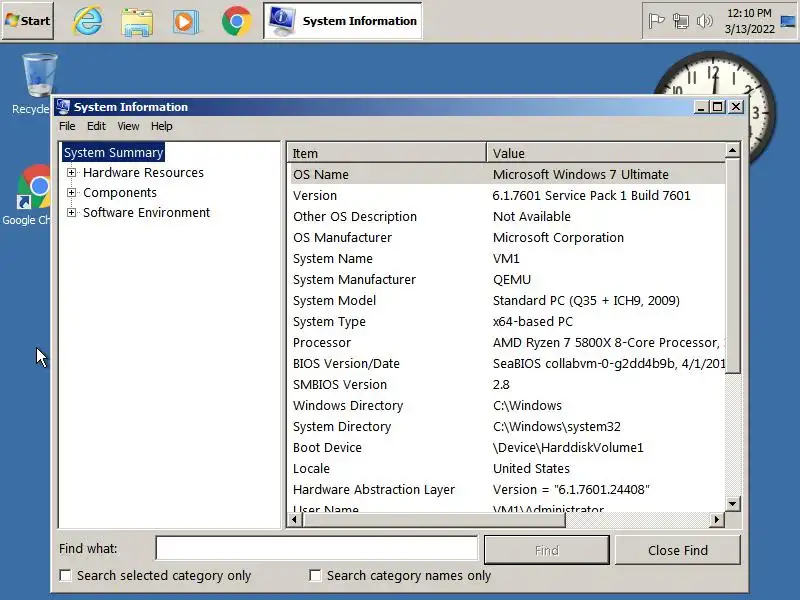Expand the Hardware Resources node

pyautogui.click(x=71, y=172)
